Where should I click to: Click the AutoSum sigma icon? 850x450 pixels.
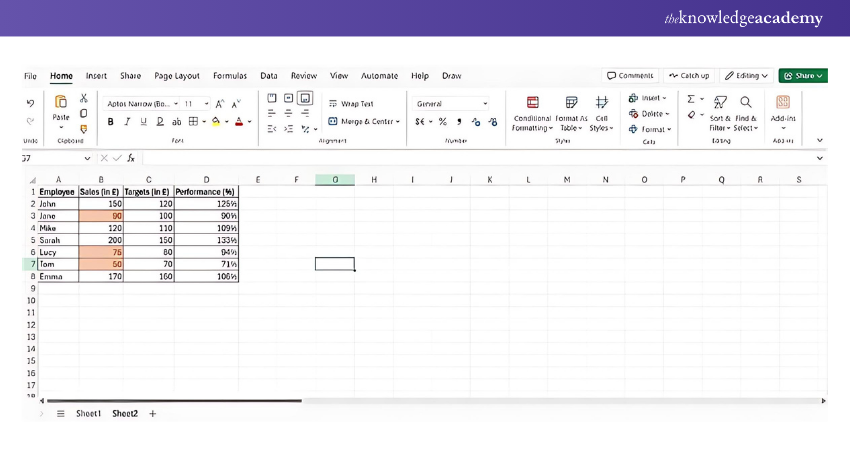pos(690,99)
